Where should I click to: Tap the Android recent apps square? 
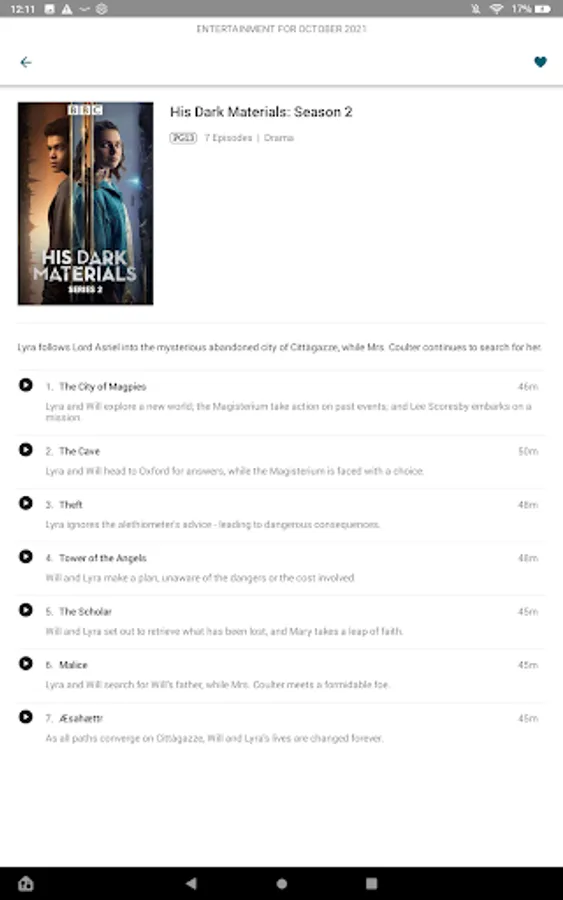[372, 883]
